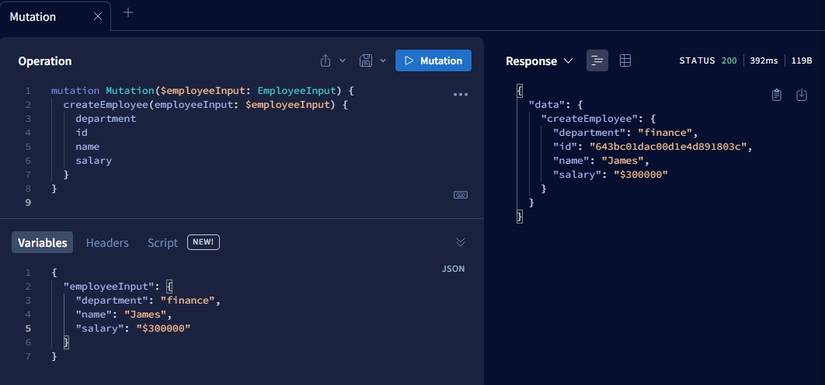
Task: Click line number 9 in operation editor
Action: (x=28, y=202)
